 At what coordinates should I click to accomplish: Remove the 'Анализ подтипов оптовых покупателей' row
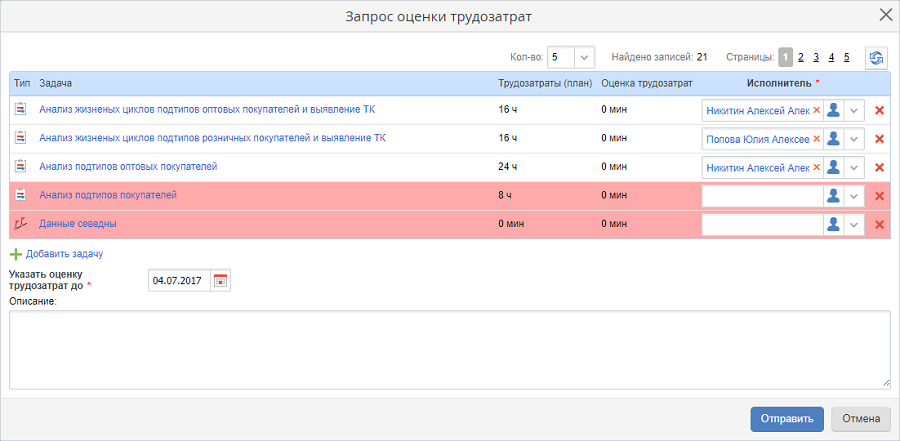(x=880, y=168)
